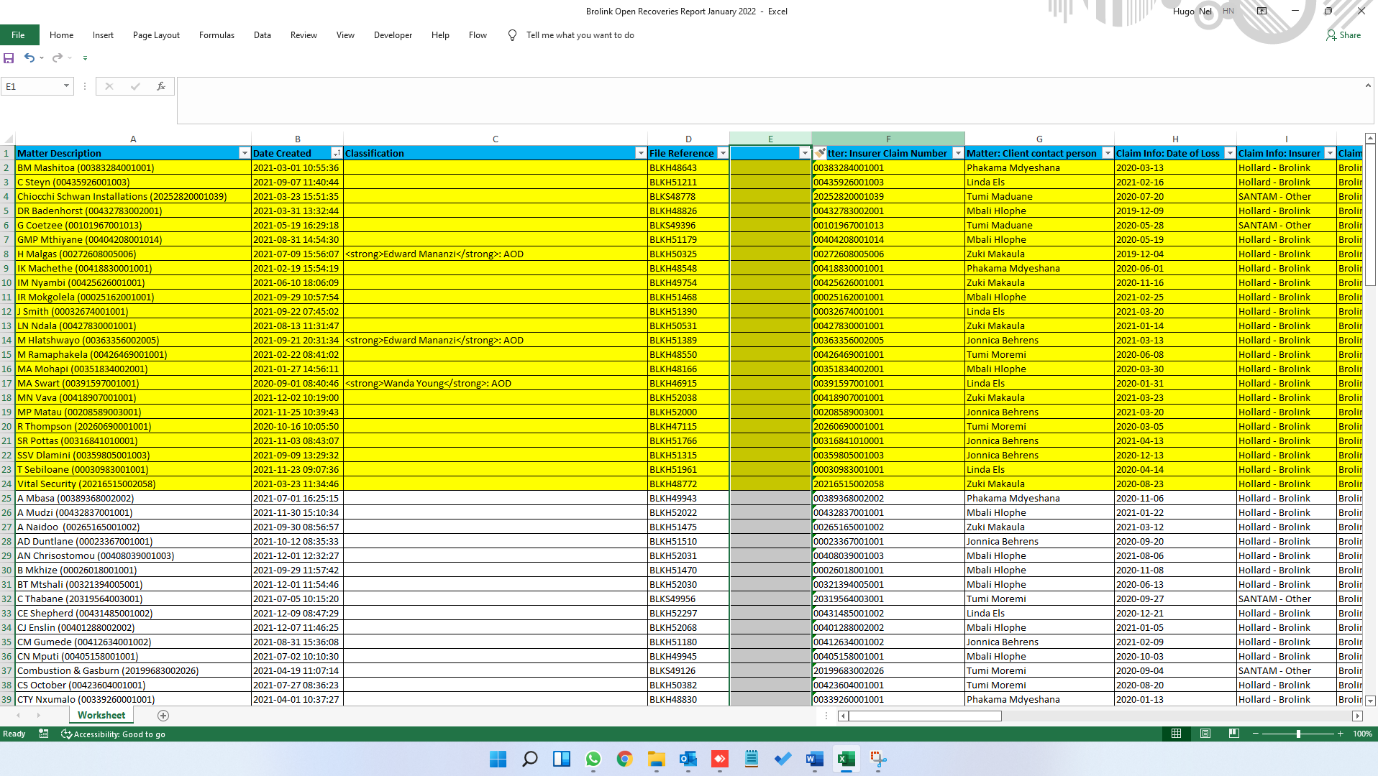Click the zoom out minus button

1256,734
